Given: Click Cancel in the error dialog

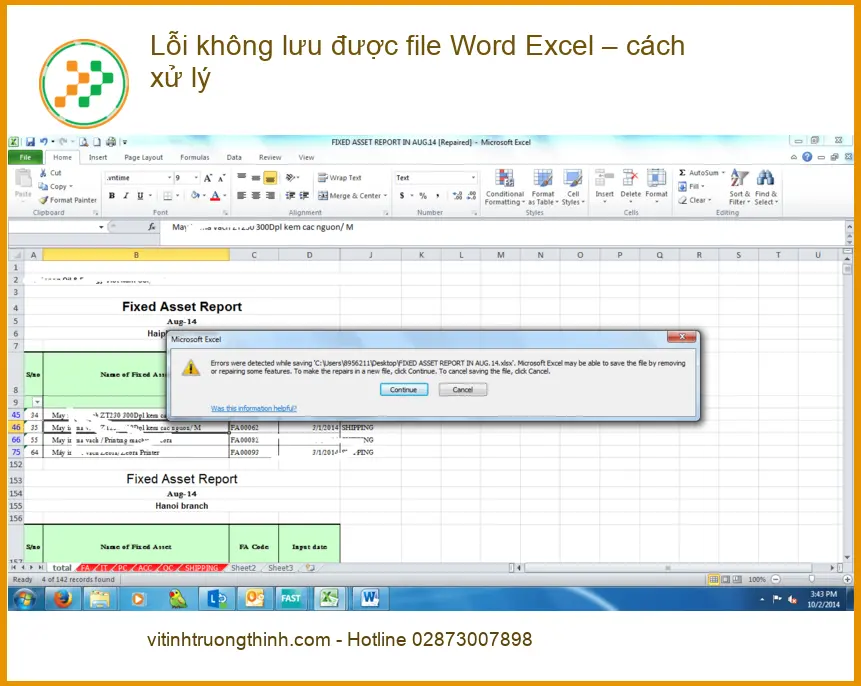Looking at the screenshot, I should (462, 390).
